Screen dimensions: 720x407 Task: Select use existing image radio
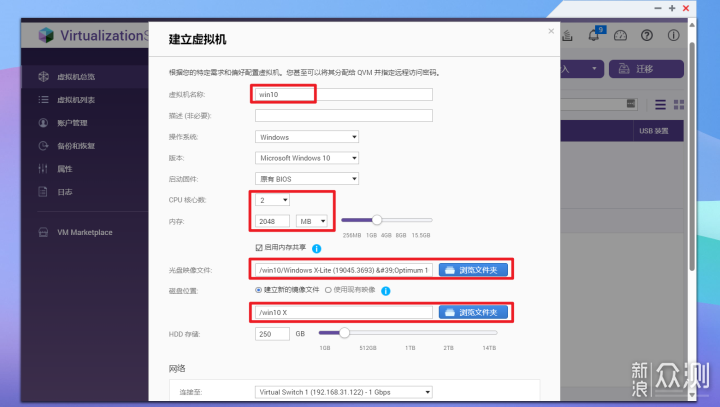[x=328, y=290]
